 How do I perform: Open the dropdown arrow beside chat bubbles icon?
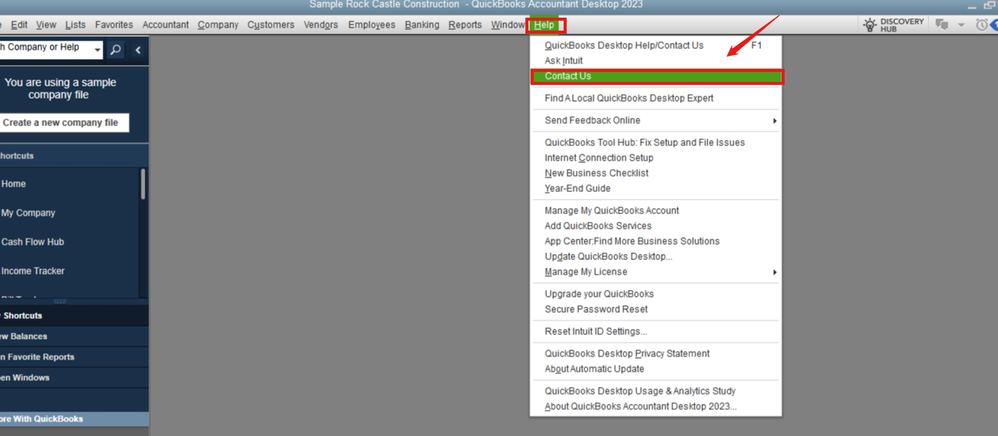pos(961,25)
